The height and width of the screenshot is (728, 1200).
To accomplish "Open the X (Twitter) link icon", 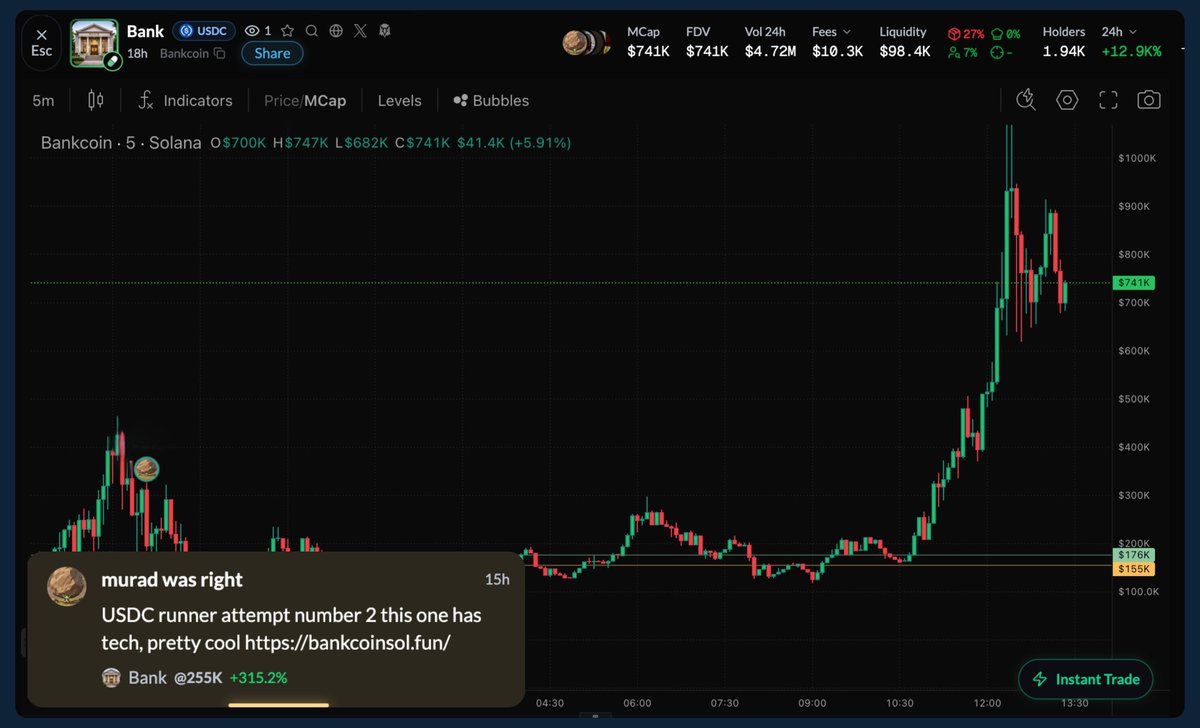I will pyautogui.click(x=361, y=31).
